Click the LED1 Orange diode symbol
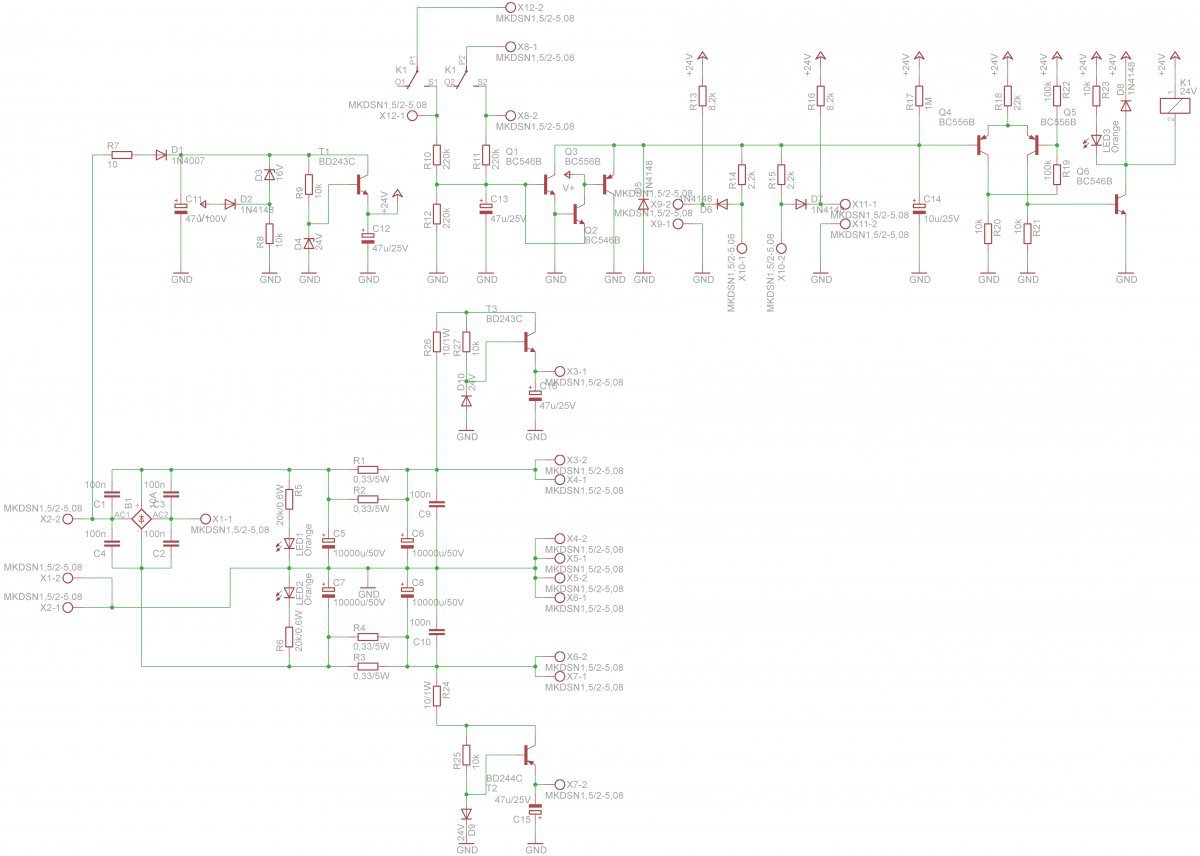 [289, 543]
